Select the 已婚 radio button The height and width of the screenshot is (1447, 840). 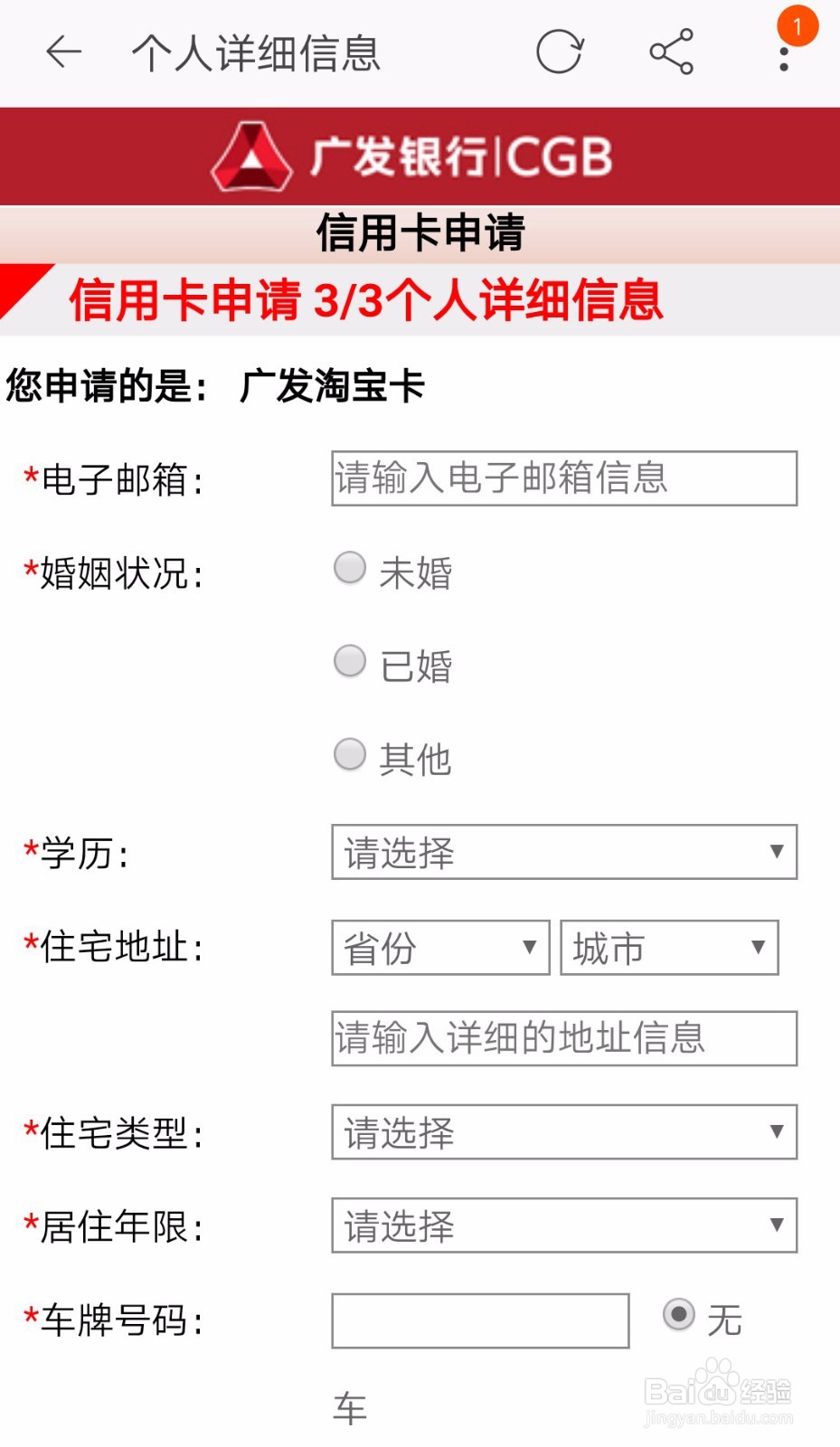pyautogui.click(x=350, y=661)
